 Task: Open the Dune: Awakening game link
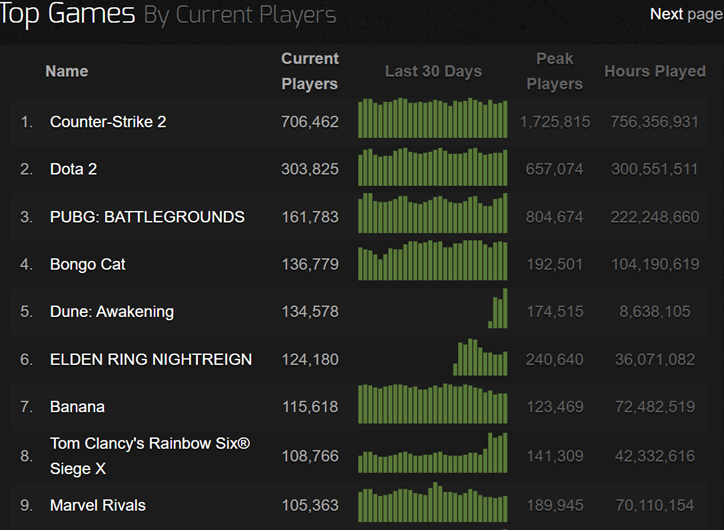click(112, 312)
